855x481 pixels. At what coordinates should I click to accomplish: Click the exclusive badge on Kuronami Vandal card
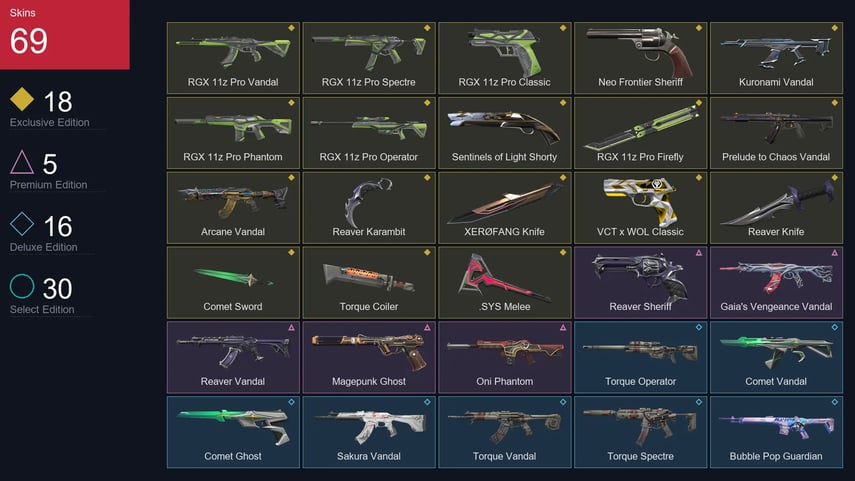pos(834,28)
